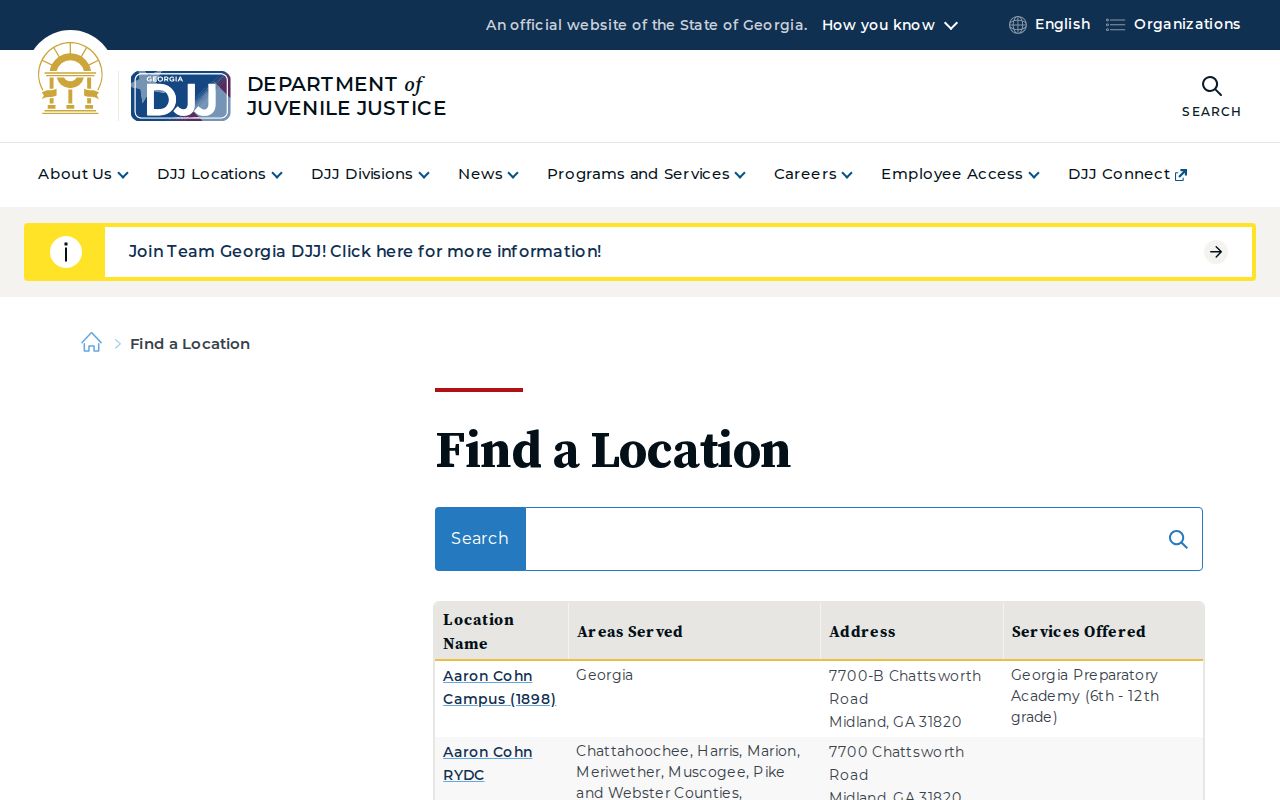The width and height of the screenshot is (1280, 800).
Task: Click the Organizations list icon
Action: click(x=1115, y=25)
